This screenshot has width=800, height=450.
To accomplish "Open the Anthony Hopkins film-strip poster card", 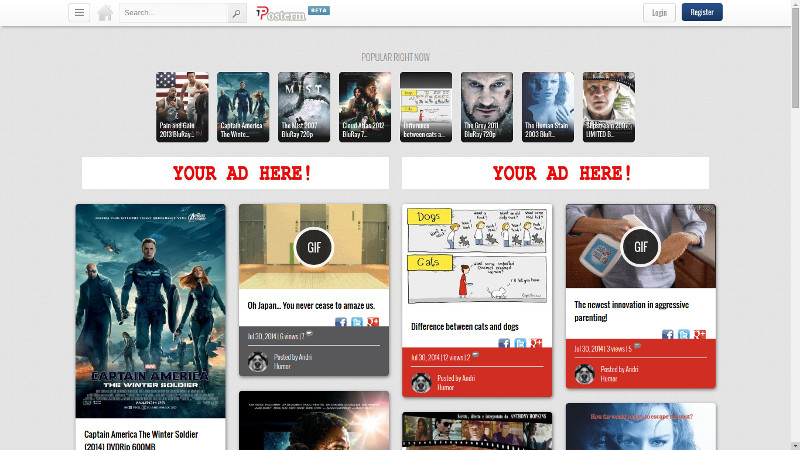I will click(x=477, y=431).
